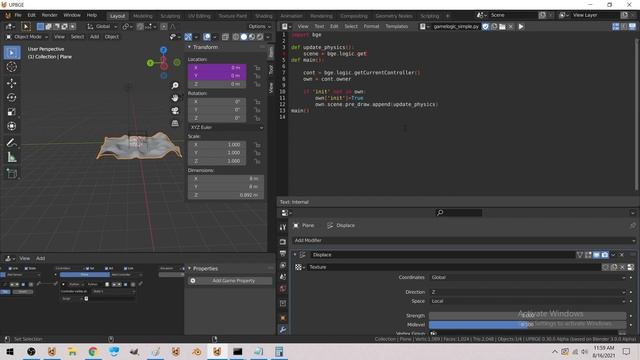The width and height of the screenshot is (640, 360).
Task: Open the Direction Z dropdown
Action: (x=528, y=292)
